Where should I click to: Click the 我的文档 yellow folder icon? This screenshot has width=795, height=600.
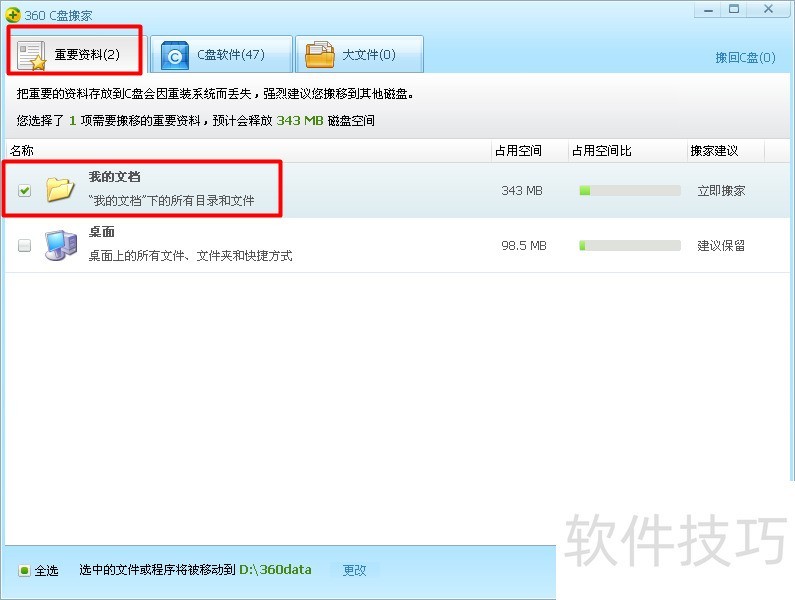tap(61, 189)
